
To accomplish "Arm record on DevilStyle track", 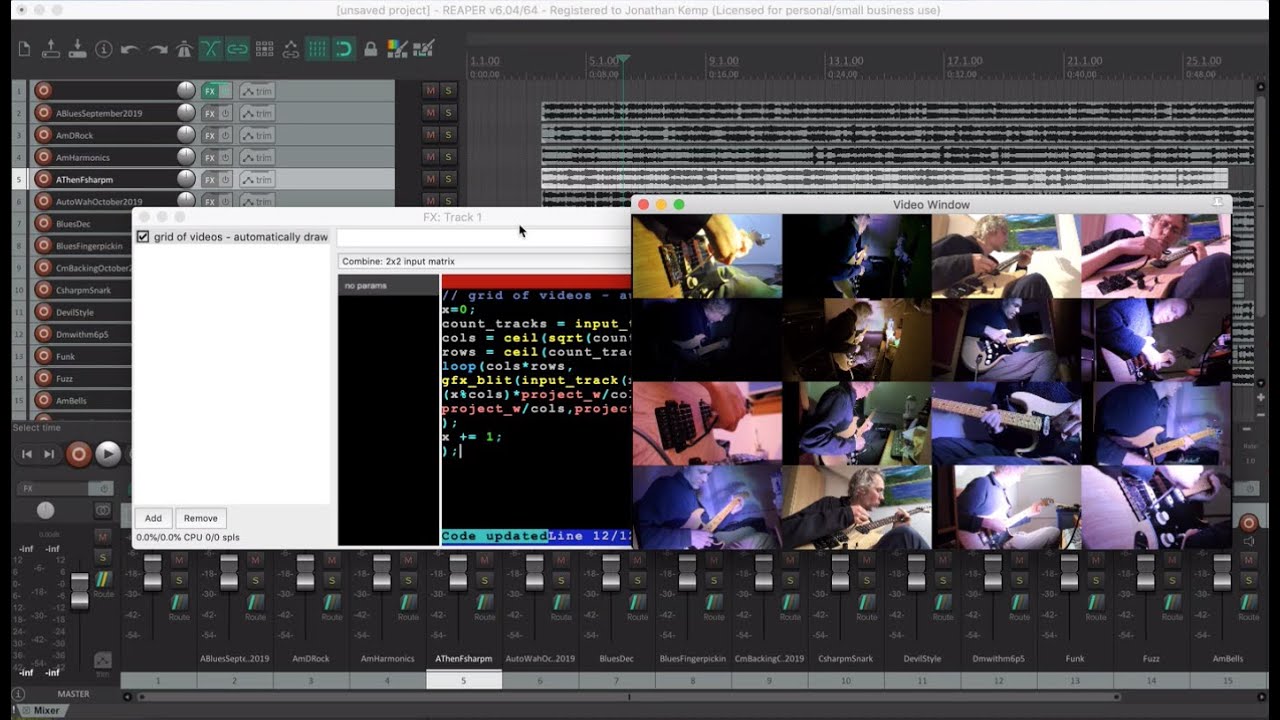I will click(x=43, y=312).
